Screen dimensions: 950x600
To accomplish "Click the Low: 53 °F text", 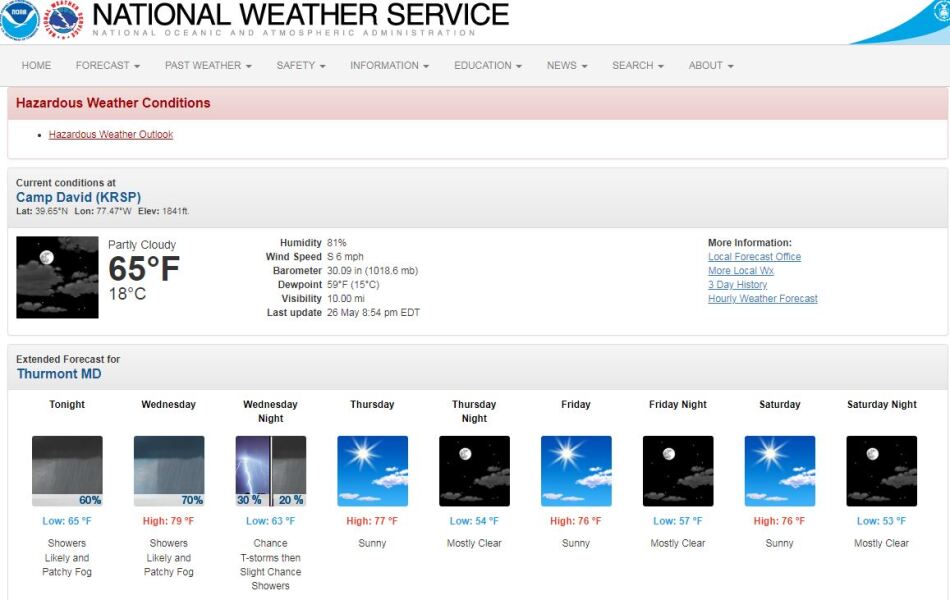I will point(882,521).
